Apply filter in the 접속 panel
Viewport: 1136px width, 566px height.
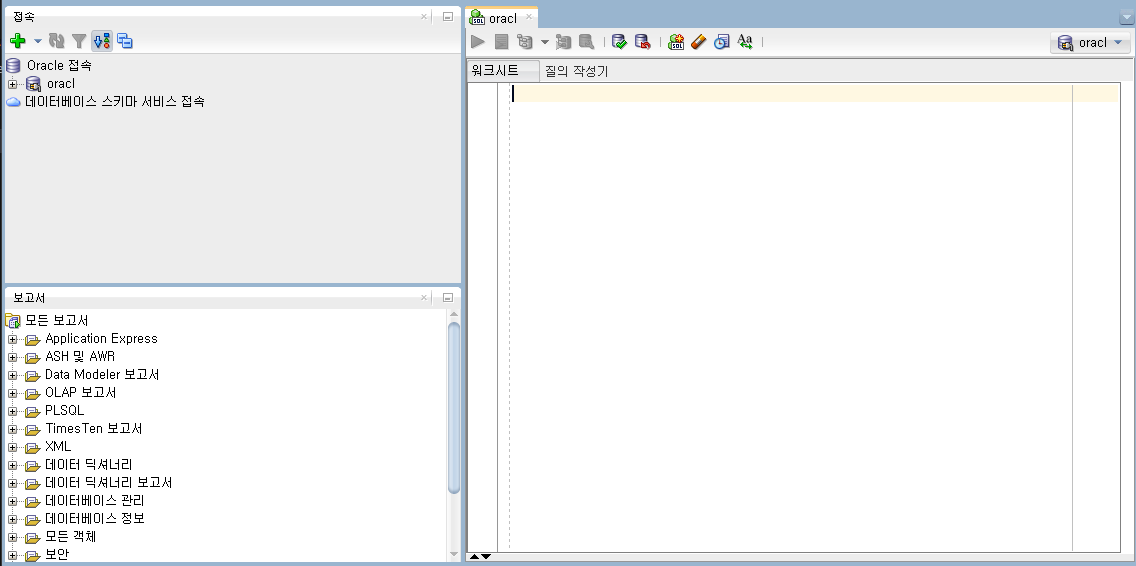point(79,41)
